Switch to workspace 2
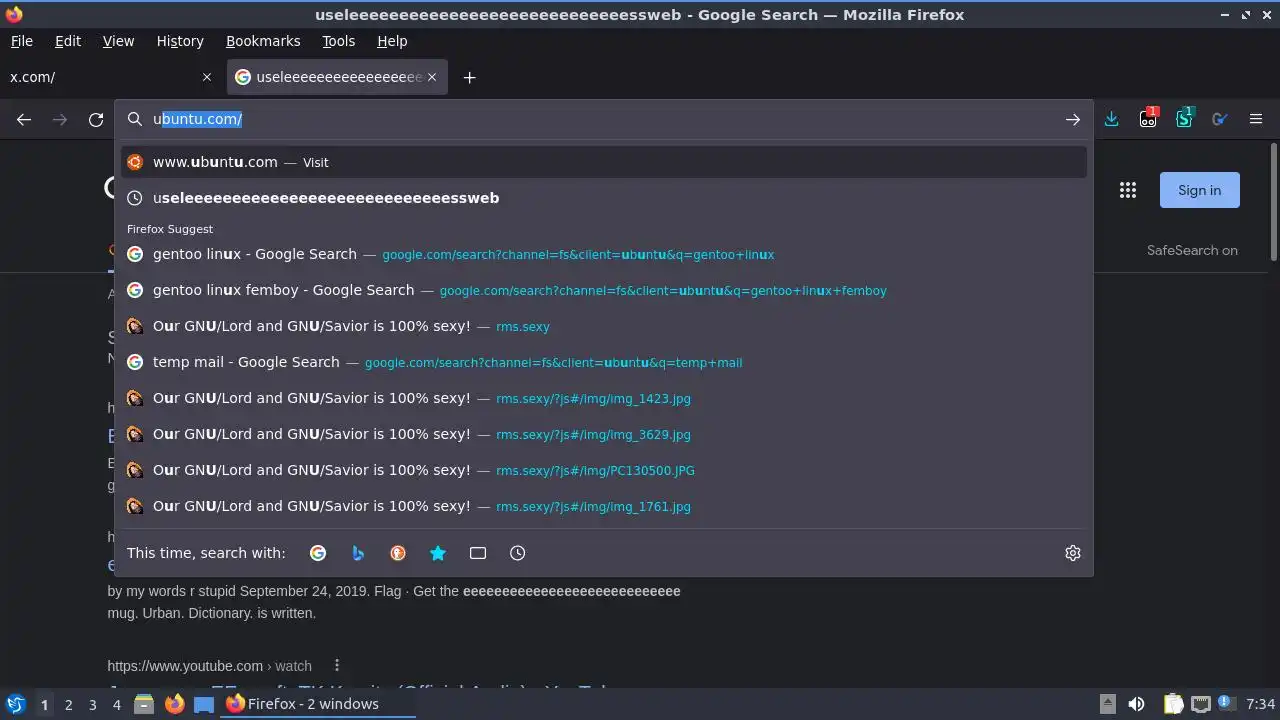1280x720 pixels. (68, 704)
